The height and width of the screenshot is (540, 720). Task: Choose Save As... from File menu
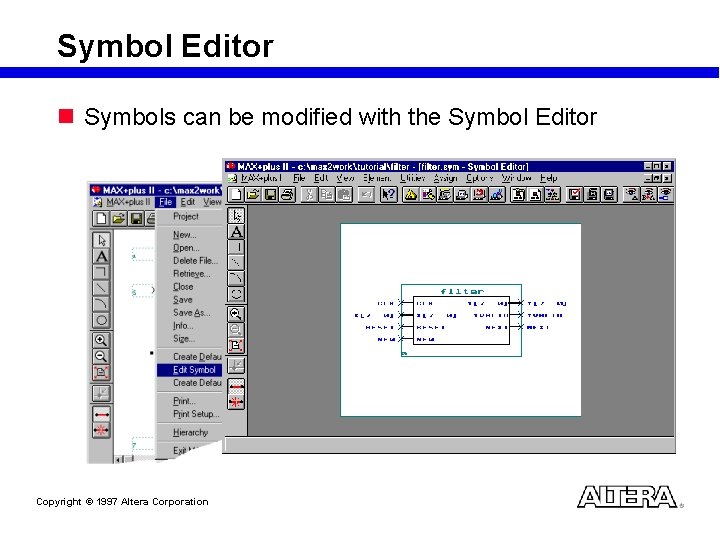click(x=189, y=313)
